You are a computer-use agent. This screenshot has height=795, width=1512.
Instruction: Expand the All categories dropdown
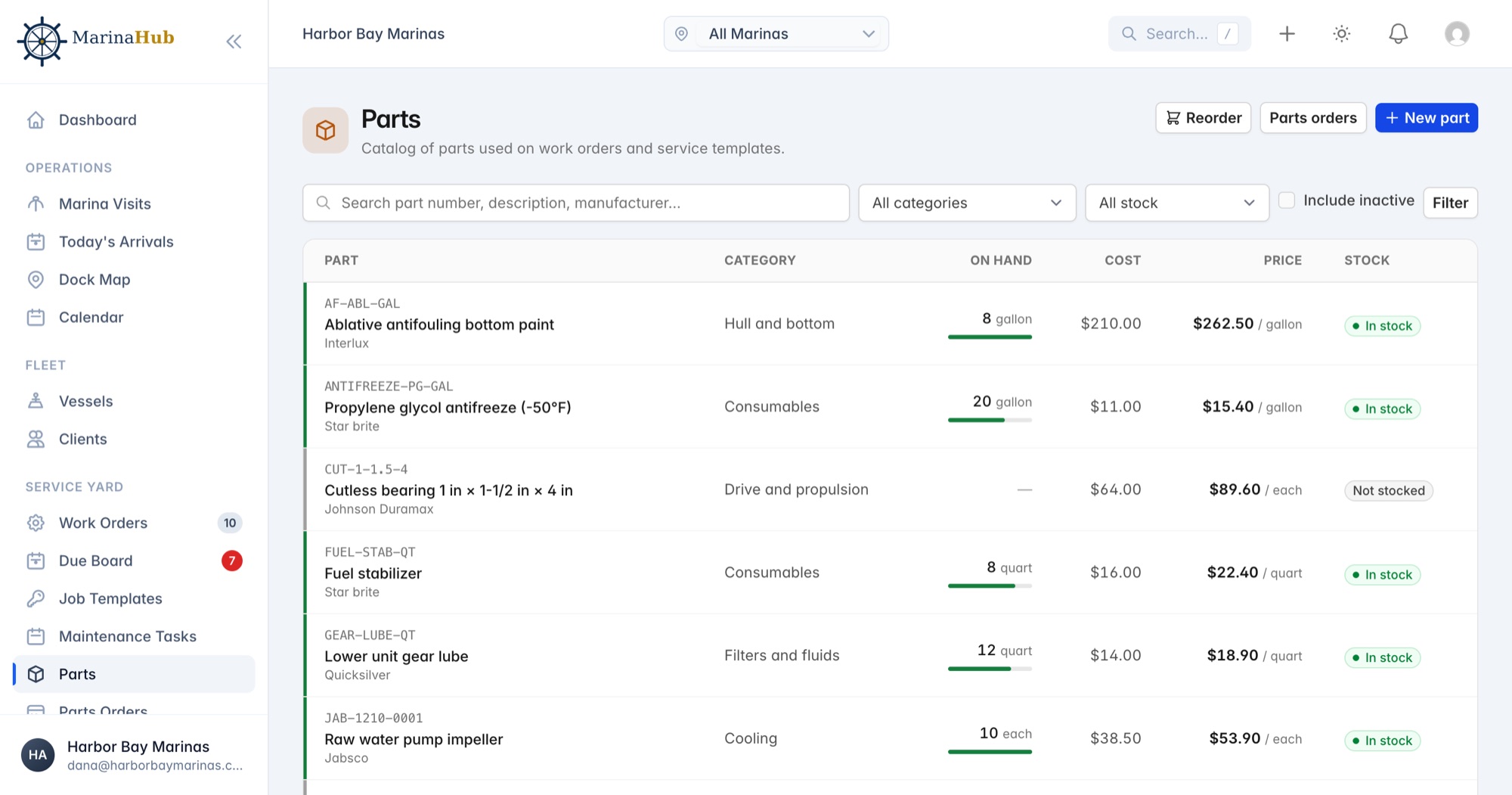tap(967, 203)
